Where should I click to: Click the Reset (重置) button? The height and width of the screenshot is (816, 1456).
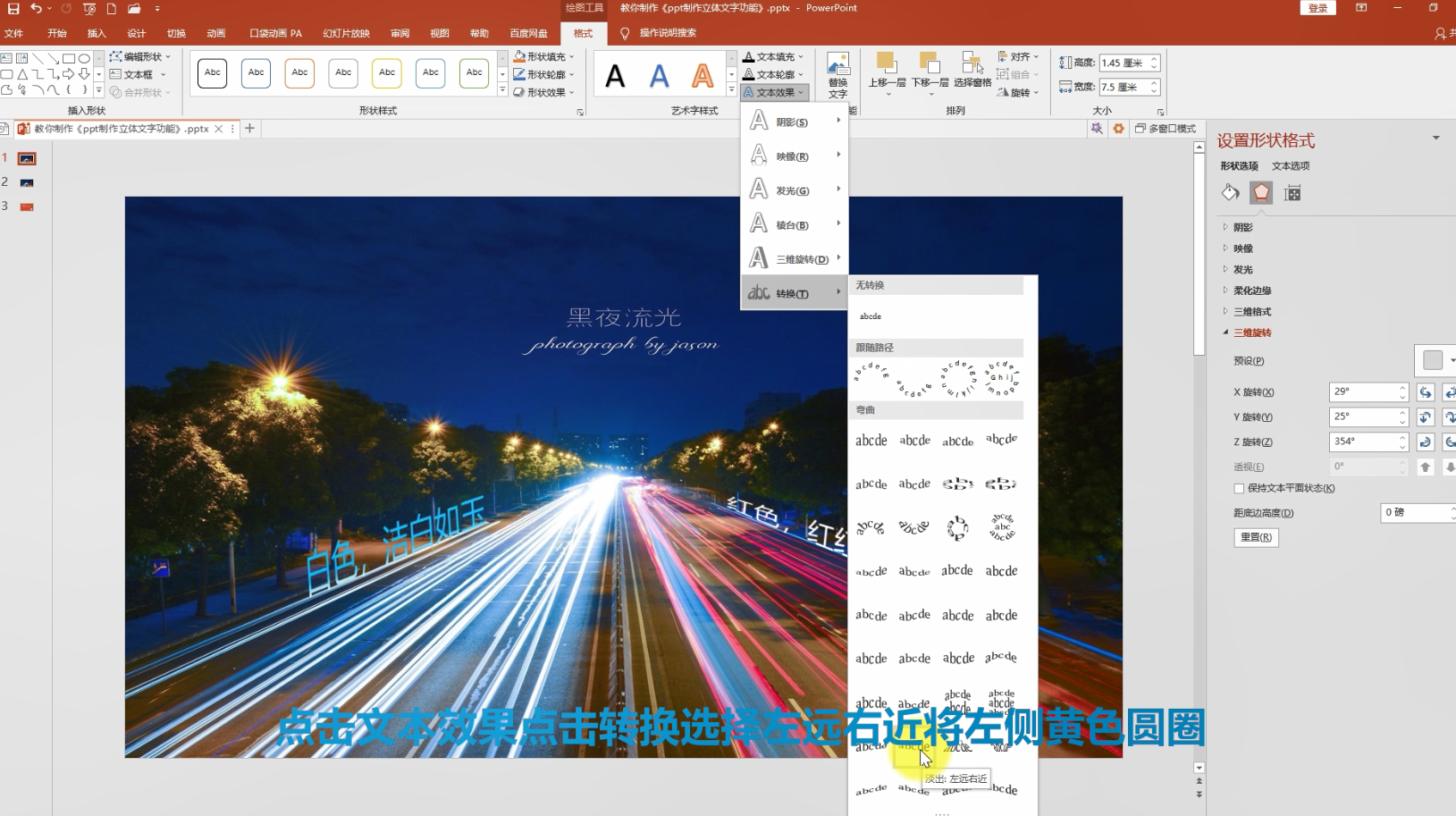pos(1256,537)
